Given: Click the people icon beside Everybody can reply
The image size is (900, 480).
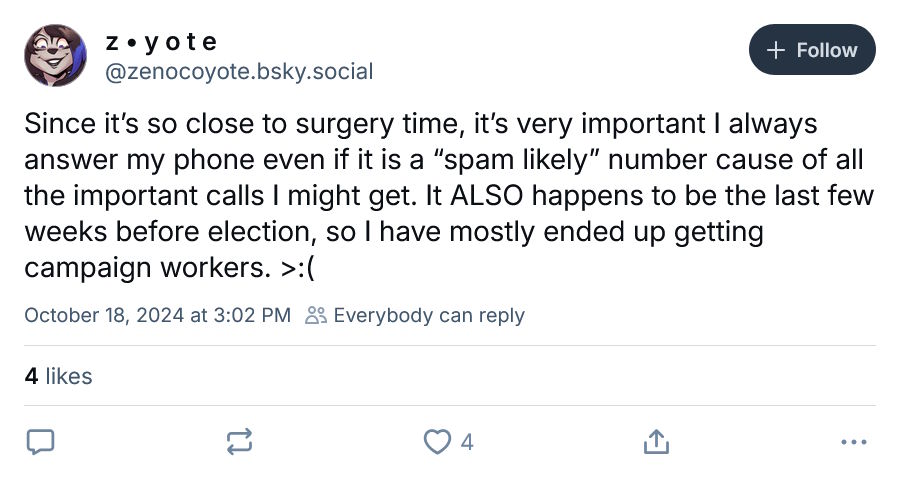Looking at the screenshot, I should point(316,315).
